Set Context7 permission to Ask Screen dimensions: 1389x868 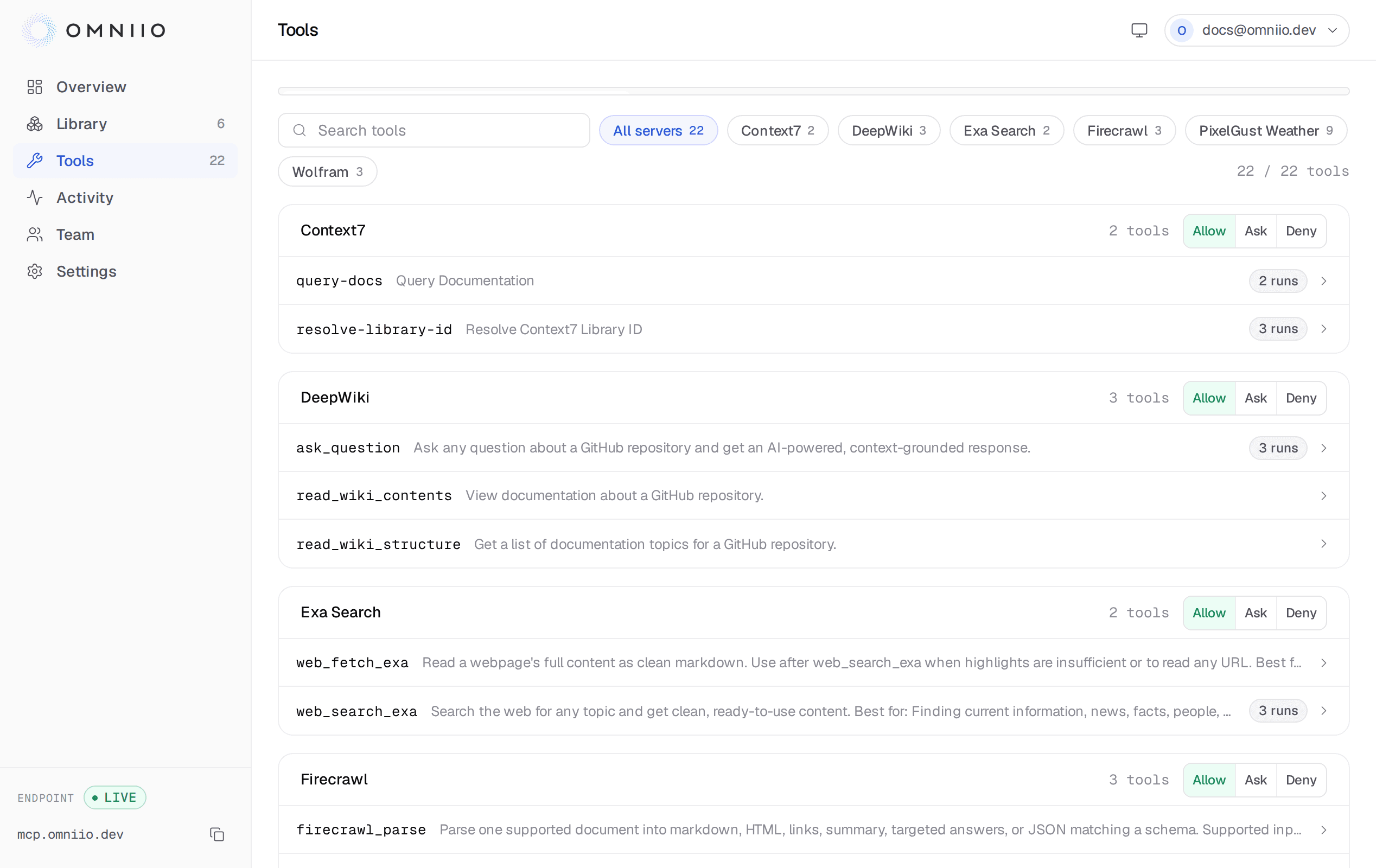(x=1256, y=231)
